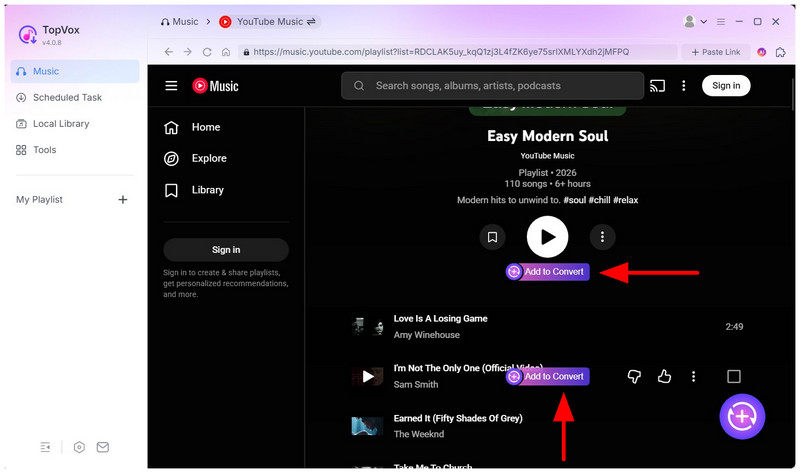This screenshot has width=800, height=473.
Task: Click Add to Convert below play button
Action: (x=547, y=272)
